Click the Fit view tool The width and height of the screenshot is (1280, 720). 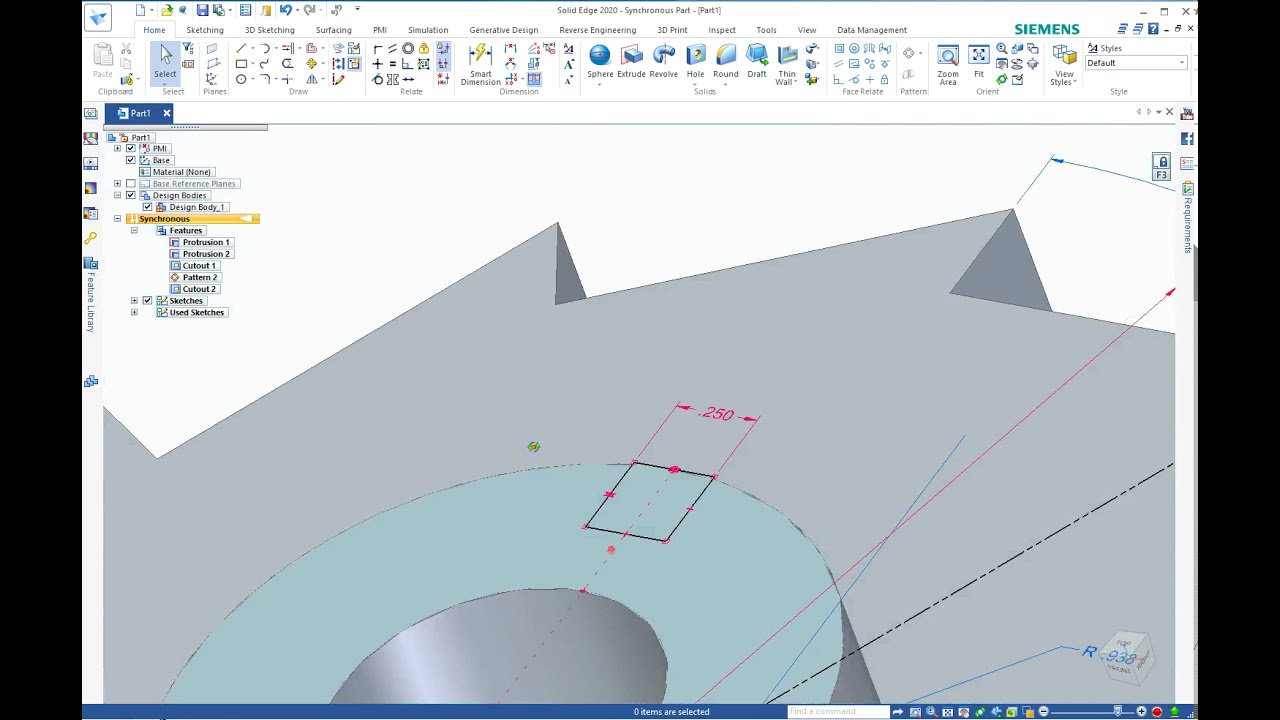pos(979,61)
